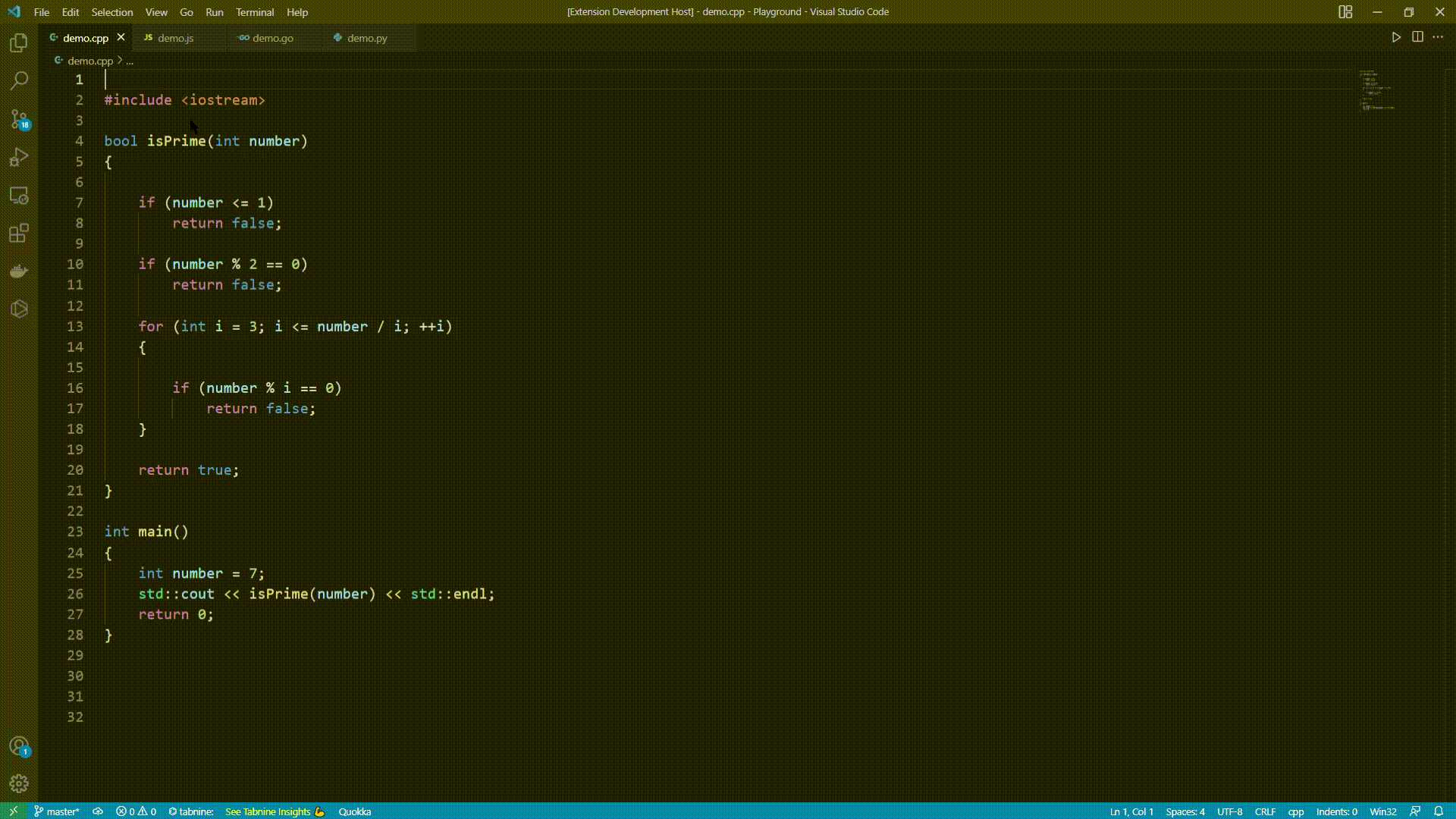Open the Search view icon
The height and width of the screenshot is (819, 1456).
pos(19,80)
